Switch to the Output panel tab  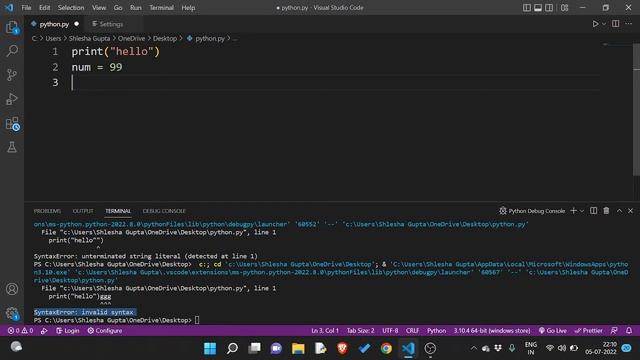[83, 211]
